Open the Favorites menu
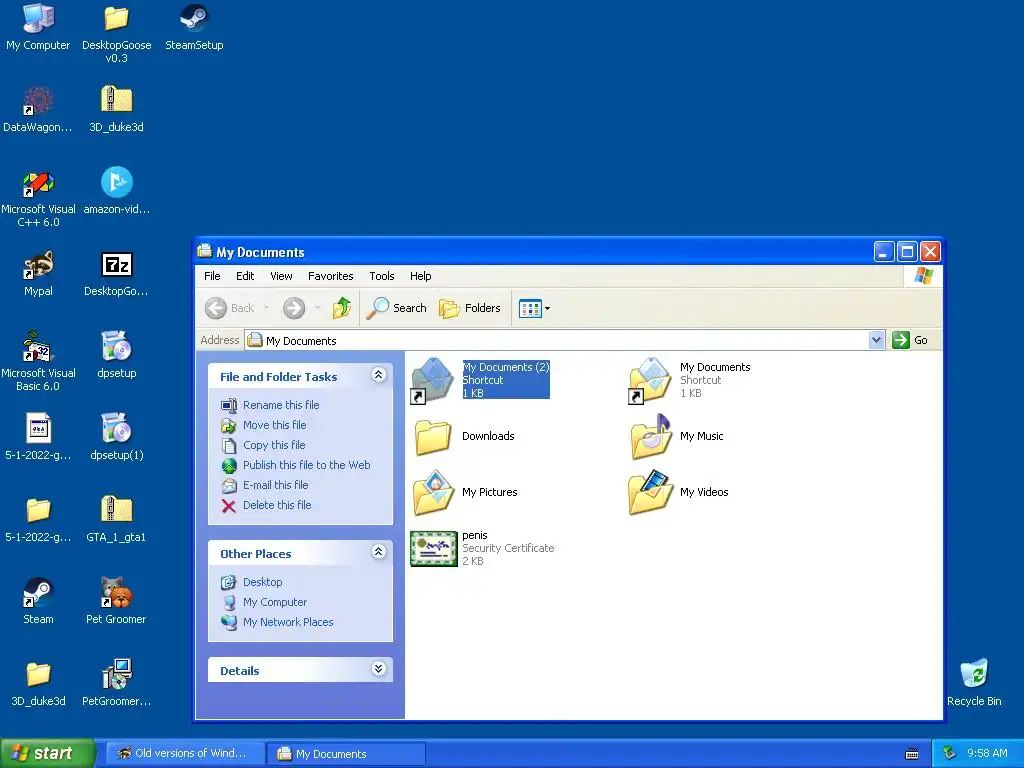Screen dimensions: 1024x768 click(x=330, y=276)
